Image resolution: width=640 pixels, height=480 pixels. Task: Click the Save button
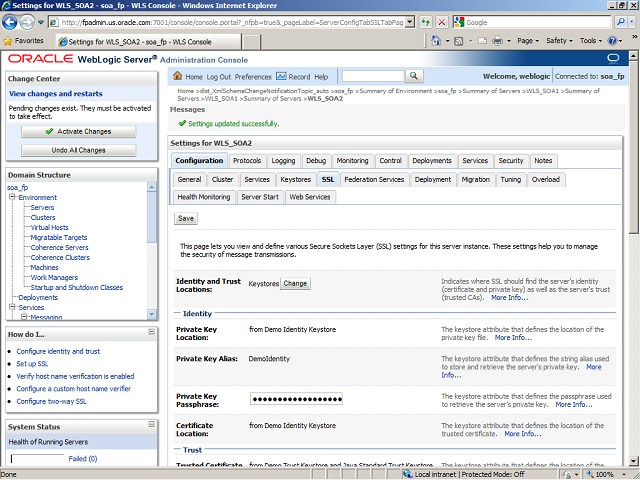pyautogui.click(x=186, y=218)
